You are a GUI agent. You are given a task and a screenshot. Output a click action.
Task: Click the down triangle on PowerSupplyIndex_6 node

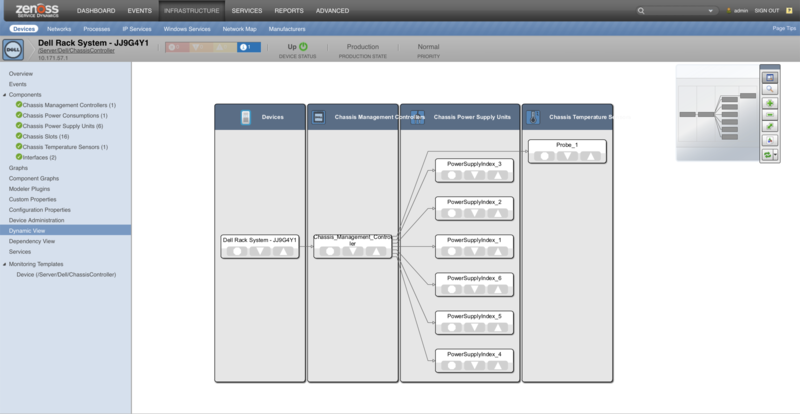474,289
